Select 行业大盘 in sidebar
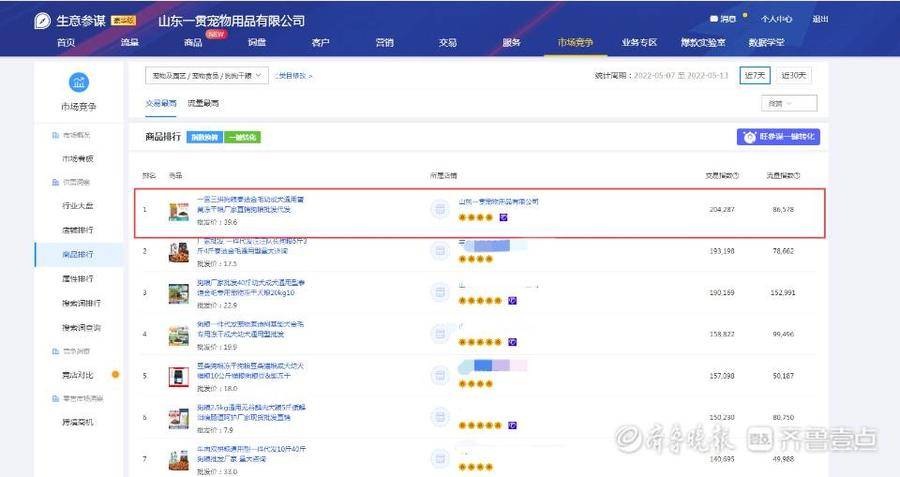This screenshot has width=900, height=477. [78, 205]
